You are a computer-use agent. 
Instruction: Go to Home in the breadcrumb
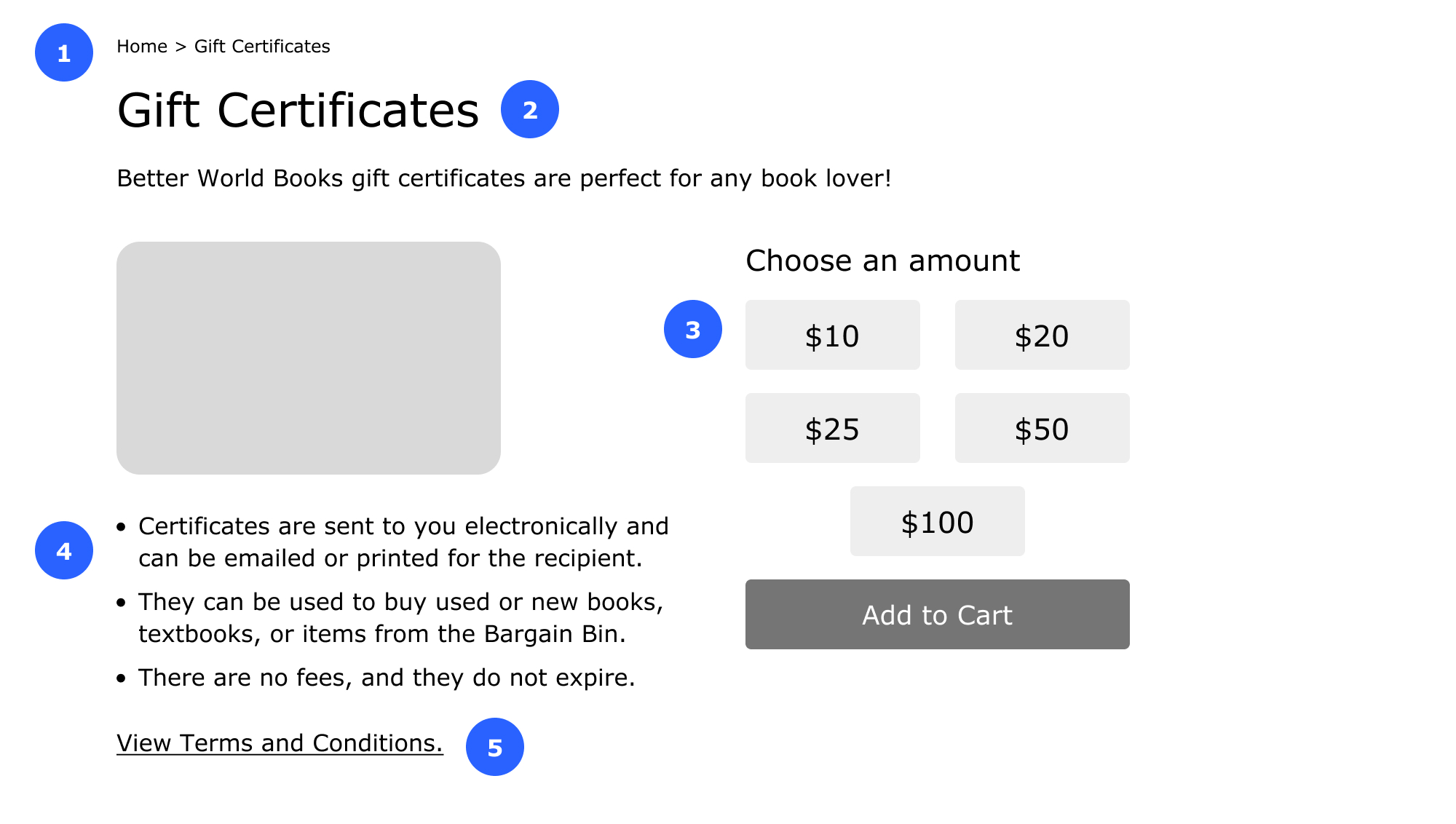point(142,47)
